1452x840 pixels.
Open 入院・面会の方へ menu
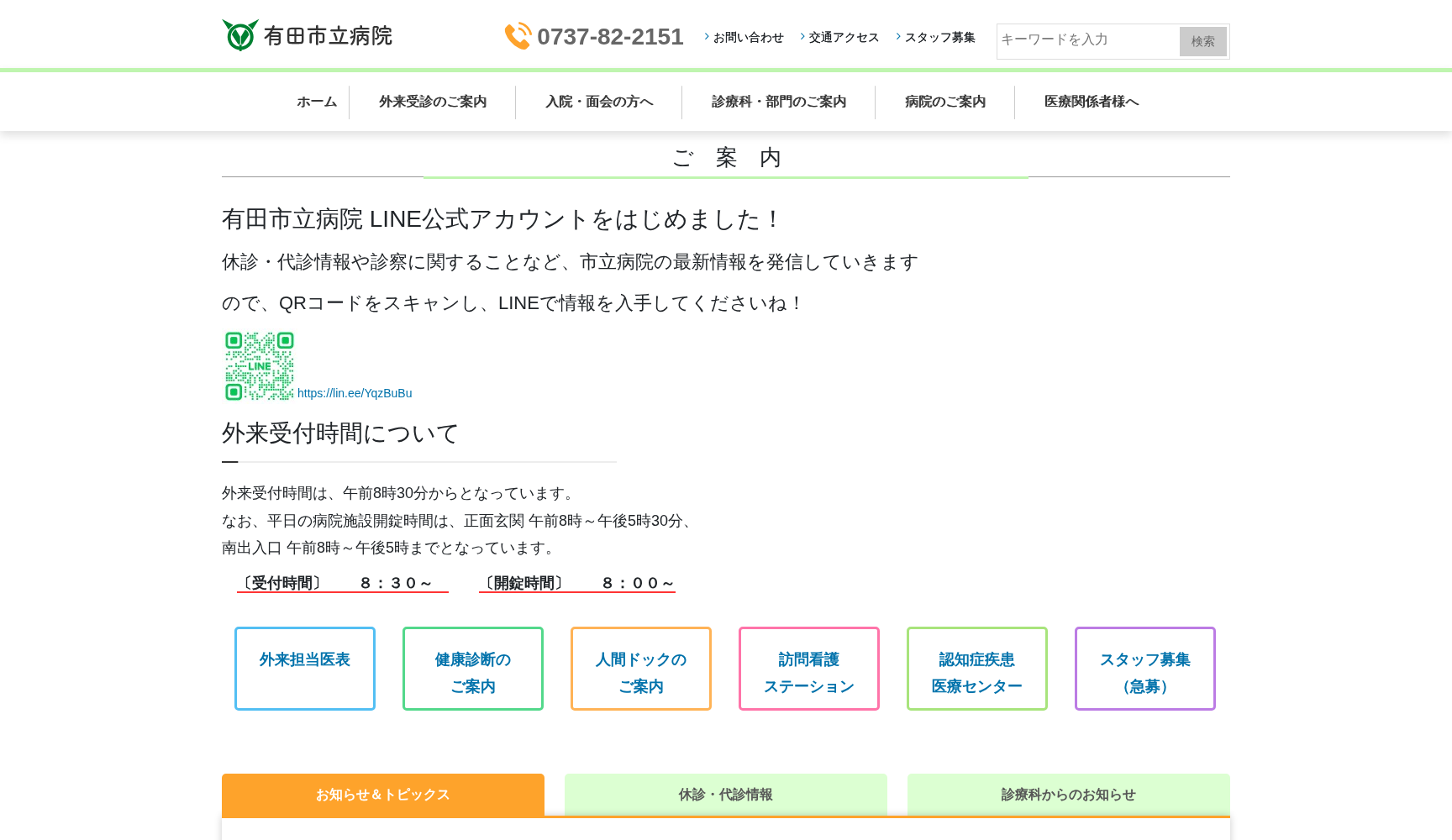(599, 102)
